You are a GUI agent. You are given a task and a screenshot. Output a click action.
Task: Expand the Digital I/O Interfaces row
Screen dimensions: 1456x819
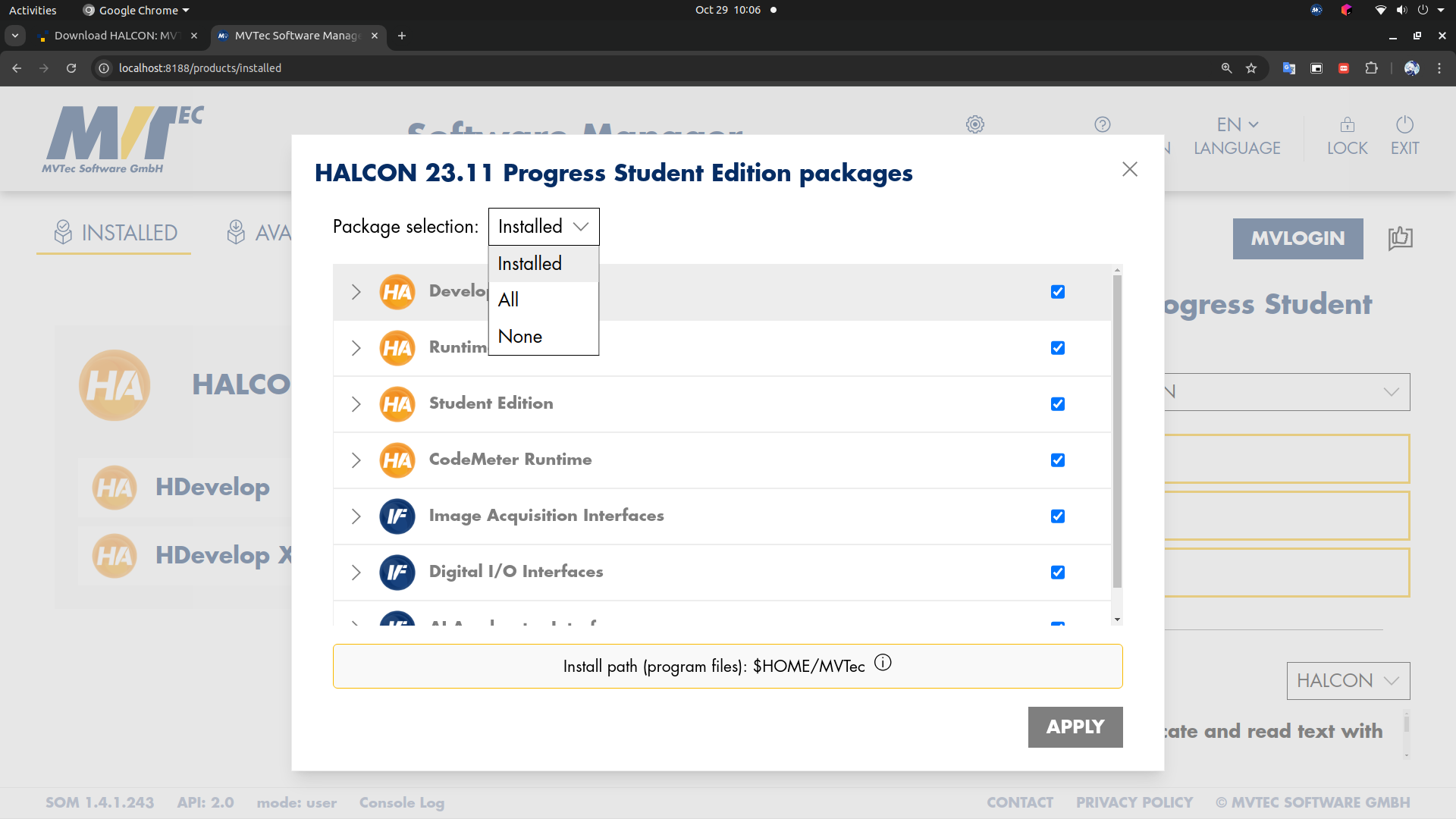point(356,573)
